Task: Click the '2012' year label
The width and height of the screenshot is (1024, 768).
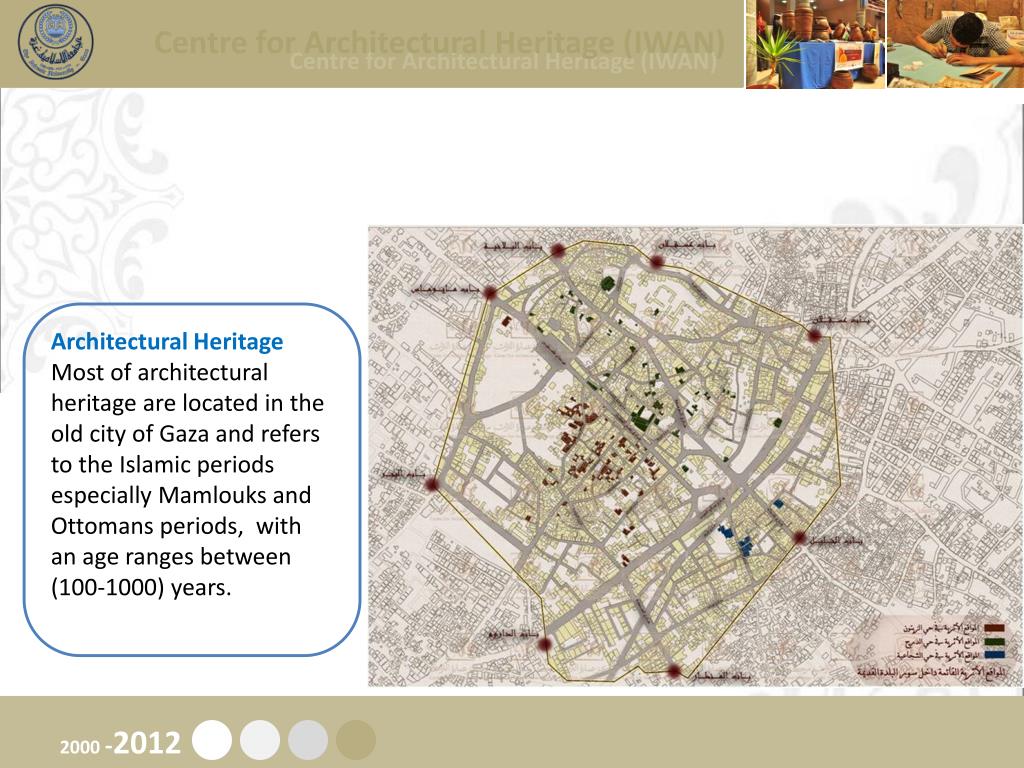Action: point(146,743)
